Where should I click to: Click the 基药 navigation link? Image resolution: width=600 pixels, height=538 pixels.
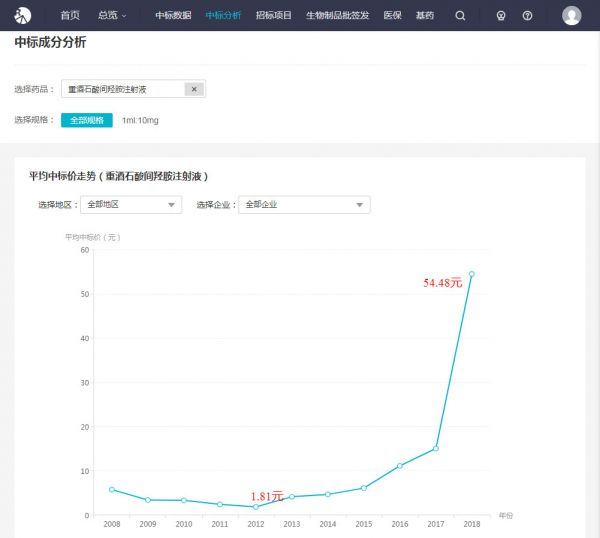424,16
